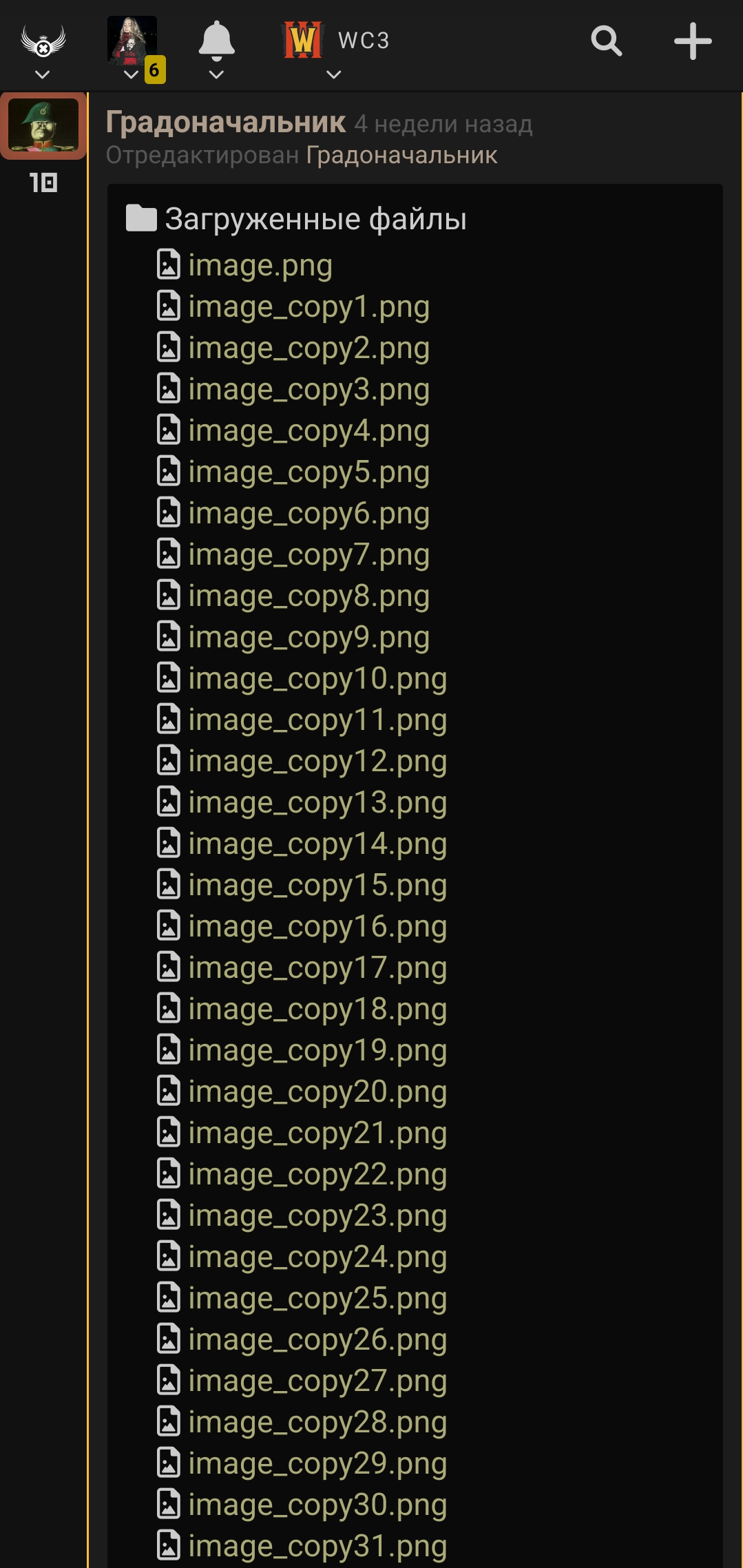Viewport: 743px width, 1568px height.
Task: Click the Загруженные файлы folder icon
Action: 141,218
